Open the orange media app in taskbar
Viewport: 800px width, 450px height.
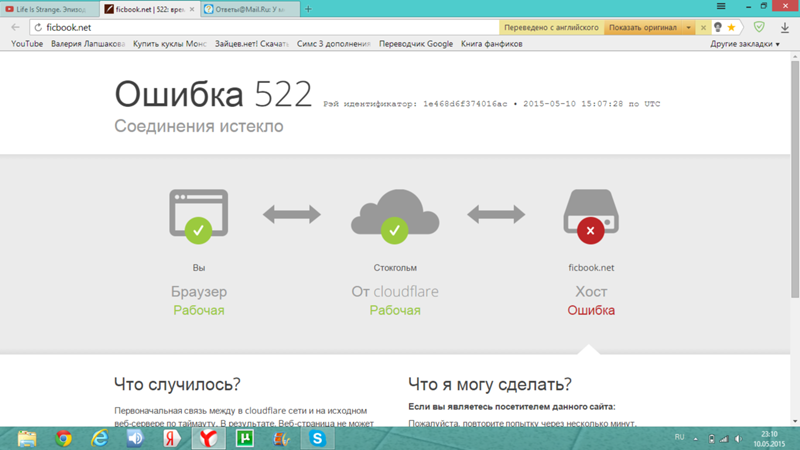pos(281,439)
